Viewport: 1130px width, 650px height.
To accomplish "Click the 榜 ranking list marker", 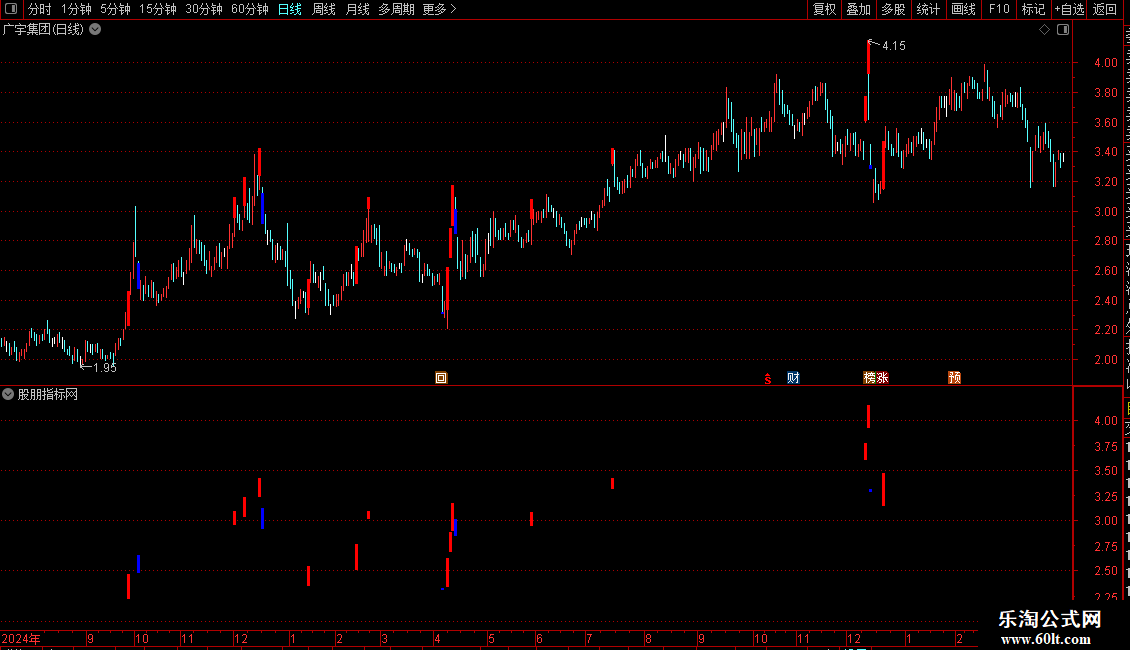I will click(x=869, y=378).
